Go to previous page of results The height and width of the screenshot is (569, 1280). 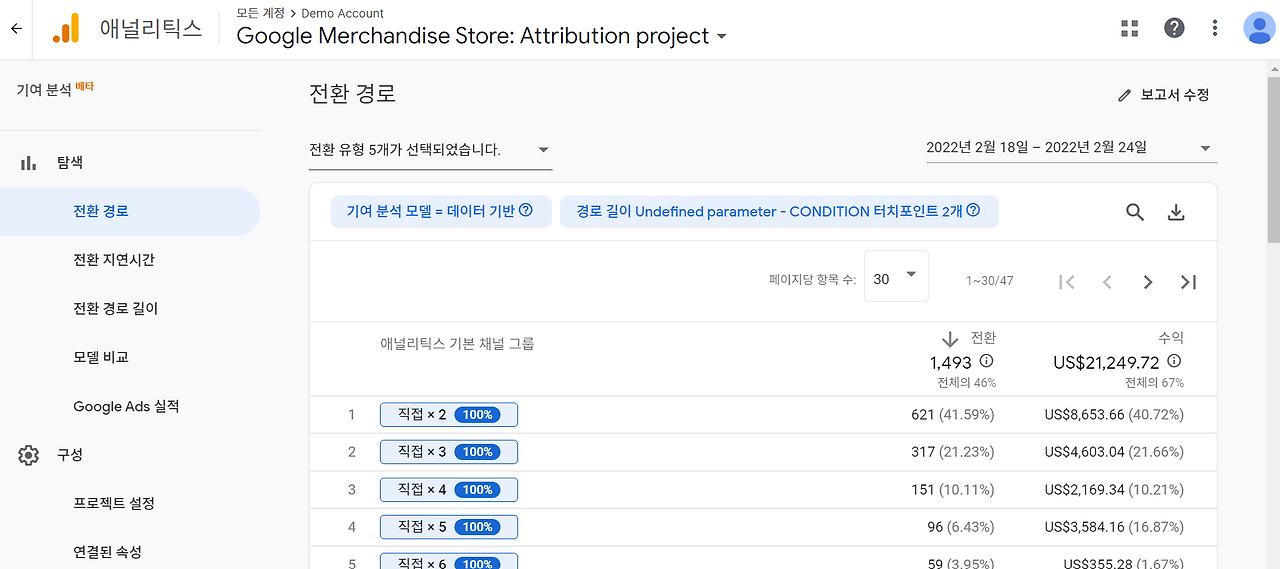[x=1107, y=282]
